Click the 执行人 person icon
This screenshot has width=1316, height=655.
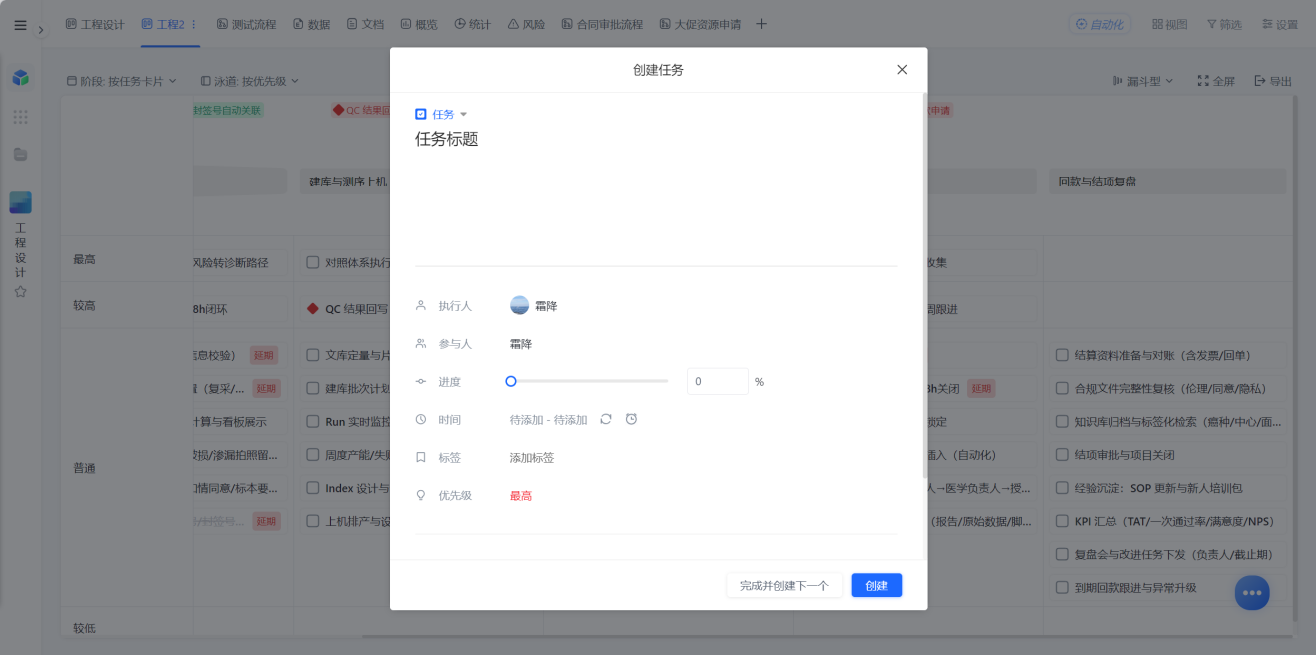point(421,305)
